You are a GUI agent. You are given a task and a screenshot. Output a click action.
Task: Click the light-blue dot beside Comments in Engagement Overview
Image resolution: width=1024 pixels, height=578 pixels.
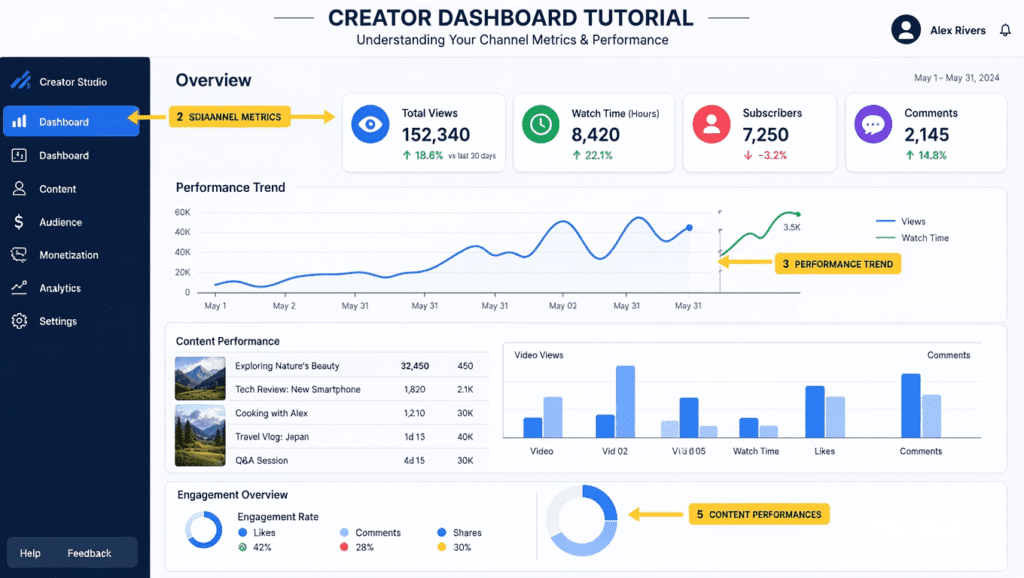(344, 532)
